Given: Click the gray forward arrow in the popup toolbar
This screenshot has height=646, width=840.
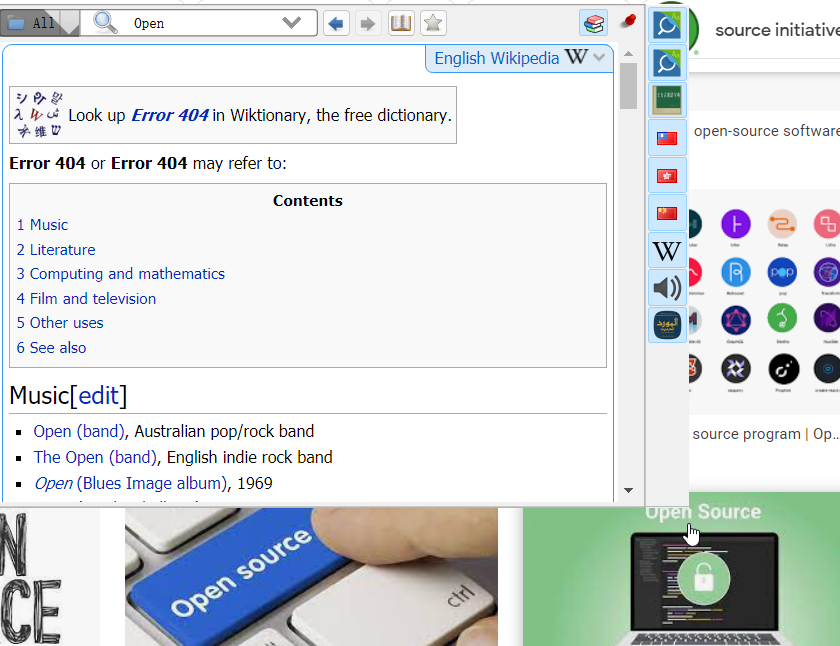Looking at the screenshot, I should 368,24.
